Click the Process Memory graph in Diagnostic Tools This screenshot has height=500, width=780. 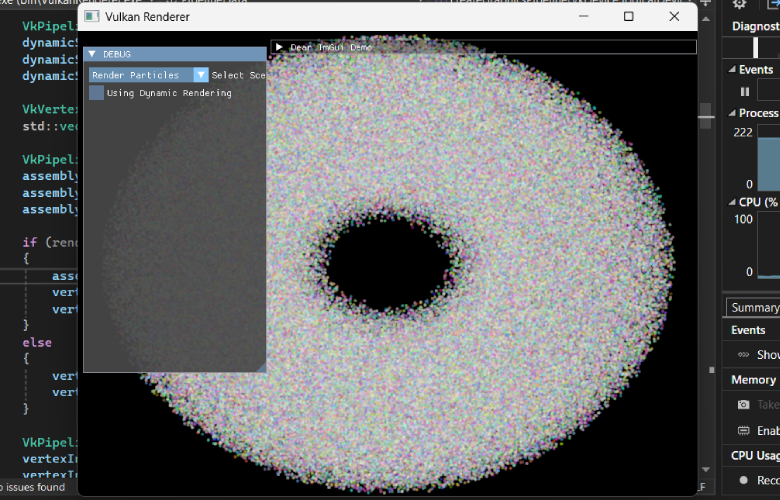769,158
